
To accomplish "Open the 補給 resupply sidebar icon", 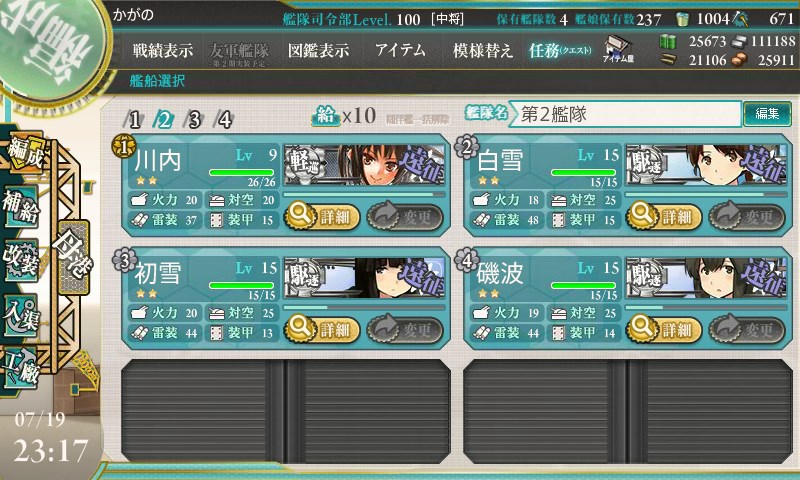I will (x=21, y=207).
